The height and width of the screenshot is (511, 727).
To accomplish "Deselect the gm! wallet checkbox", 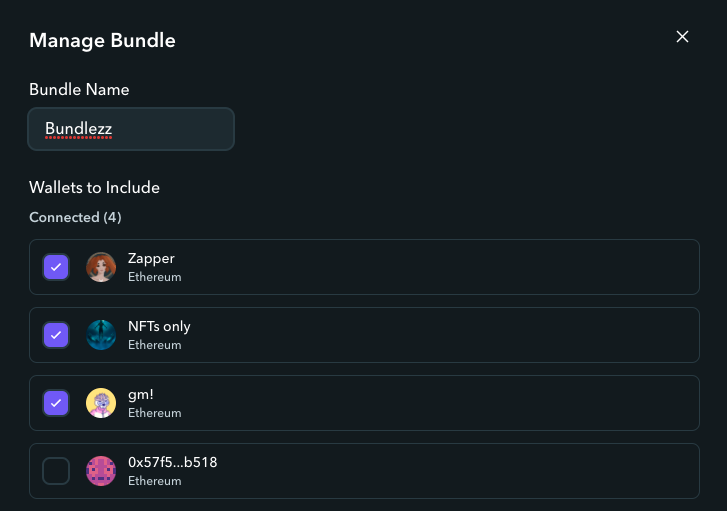I will tap(56, 403).
